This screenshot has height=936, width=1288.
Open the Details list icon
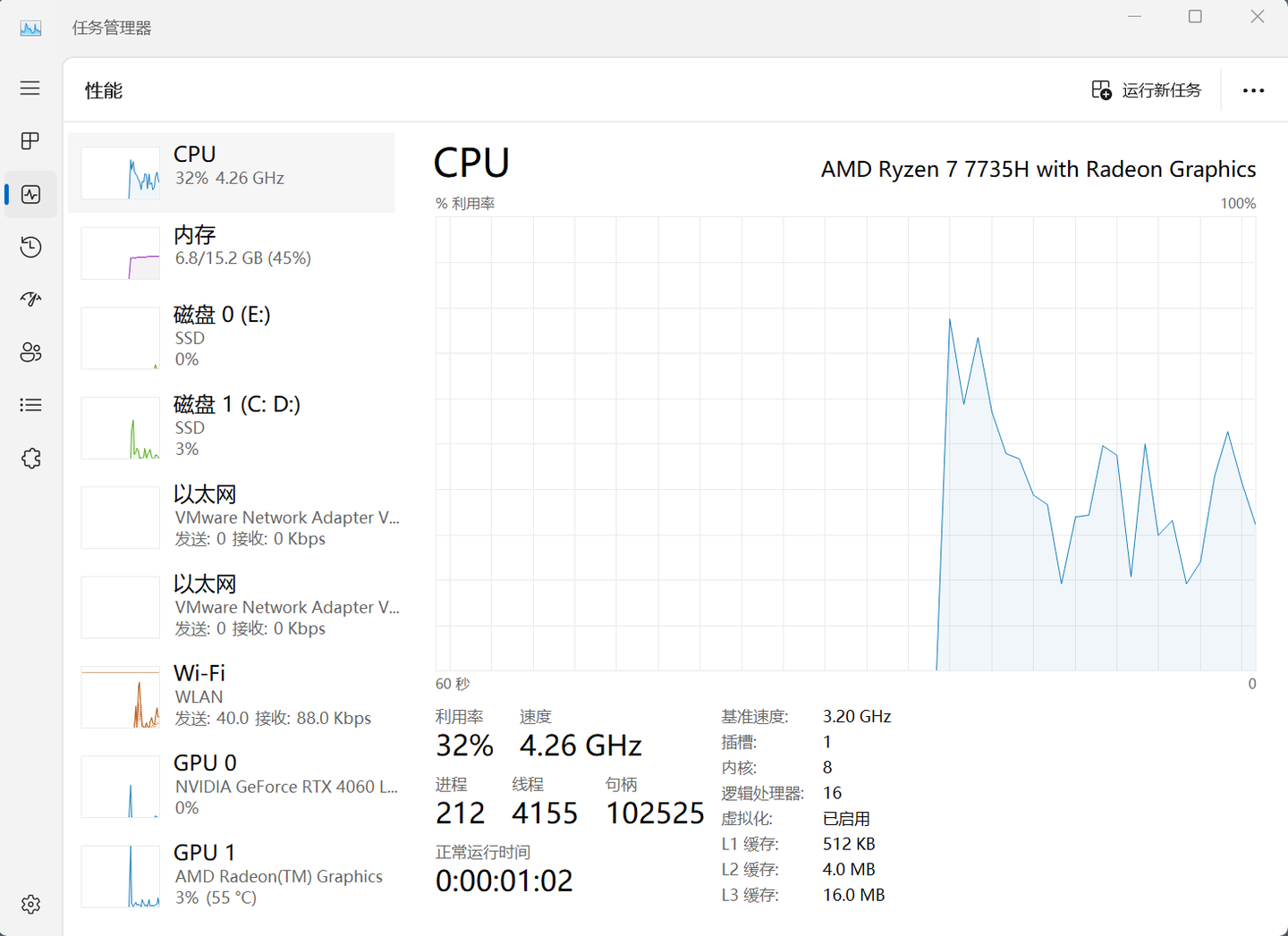point(30,405)
